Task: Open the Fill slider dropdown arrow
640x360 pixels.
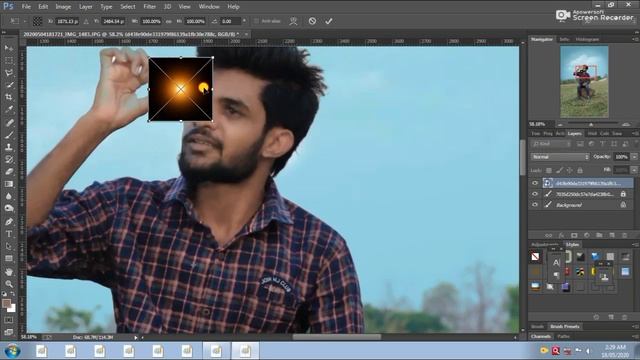Action: point(634,170)
